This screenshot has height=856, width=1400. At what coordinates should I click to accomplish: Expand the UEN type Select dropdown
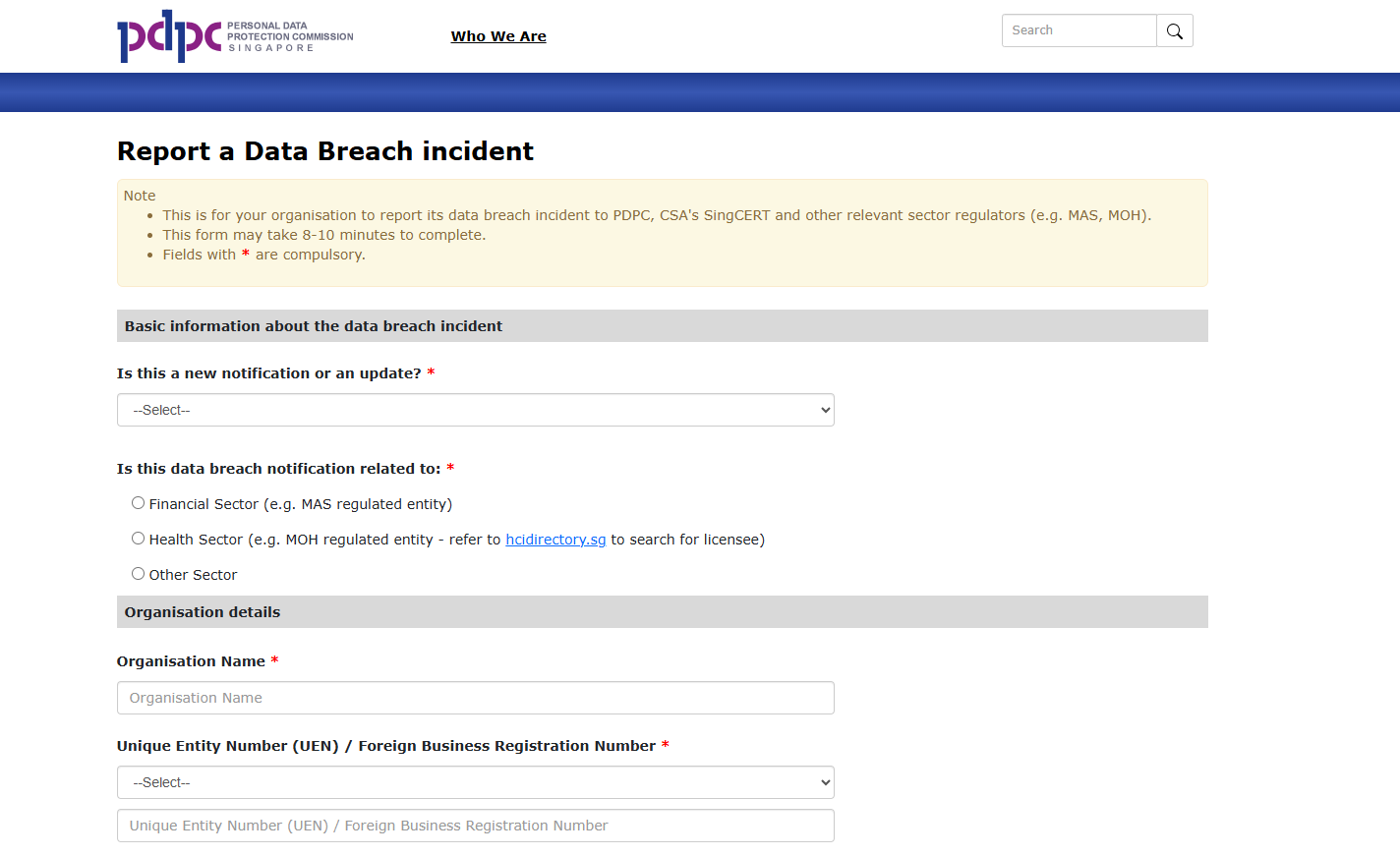[475, 782]
